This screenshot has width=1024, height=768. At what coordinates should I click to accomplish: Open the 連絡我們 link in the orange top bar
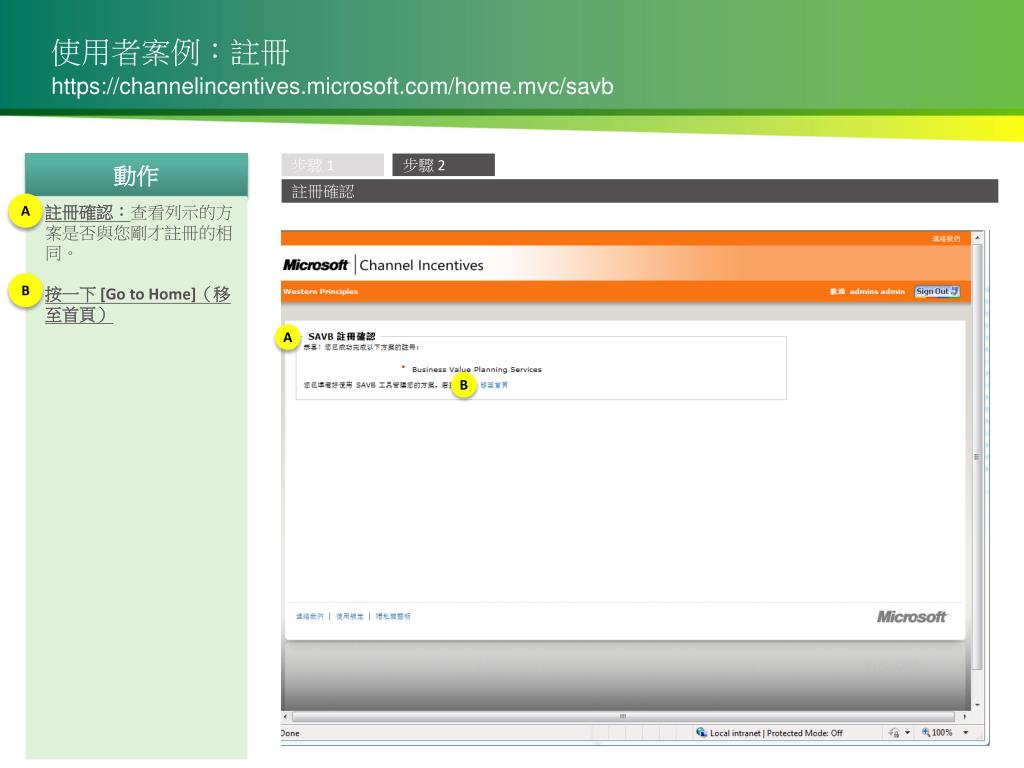tap(946, 238)
